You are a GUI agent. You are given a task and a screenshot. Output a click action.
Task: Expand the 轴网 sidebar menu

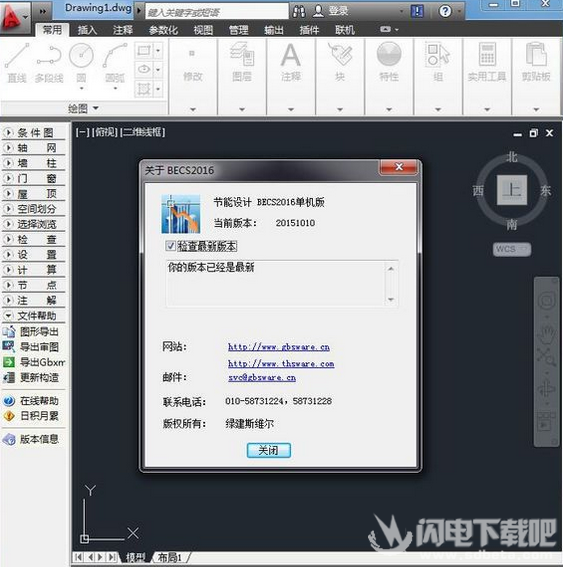coord(34,148)
